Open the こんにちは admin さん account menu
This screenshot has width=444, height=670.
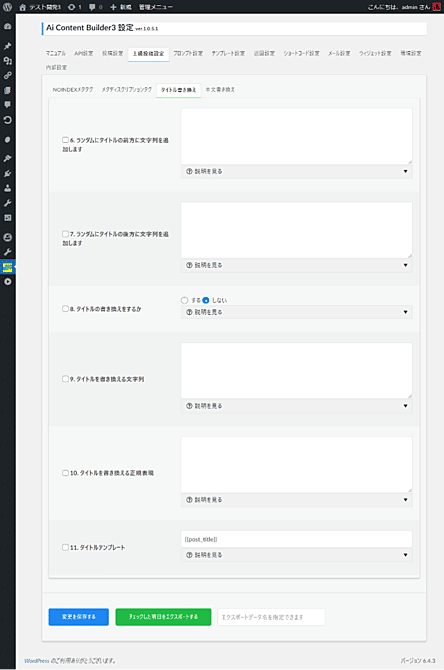click(404, 7)
